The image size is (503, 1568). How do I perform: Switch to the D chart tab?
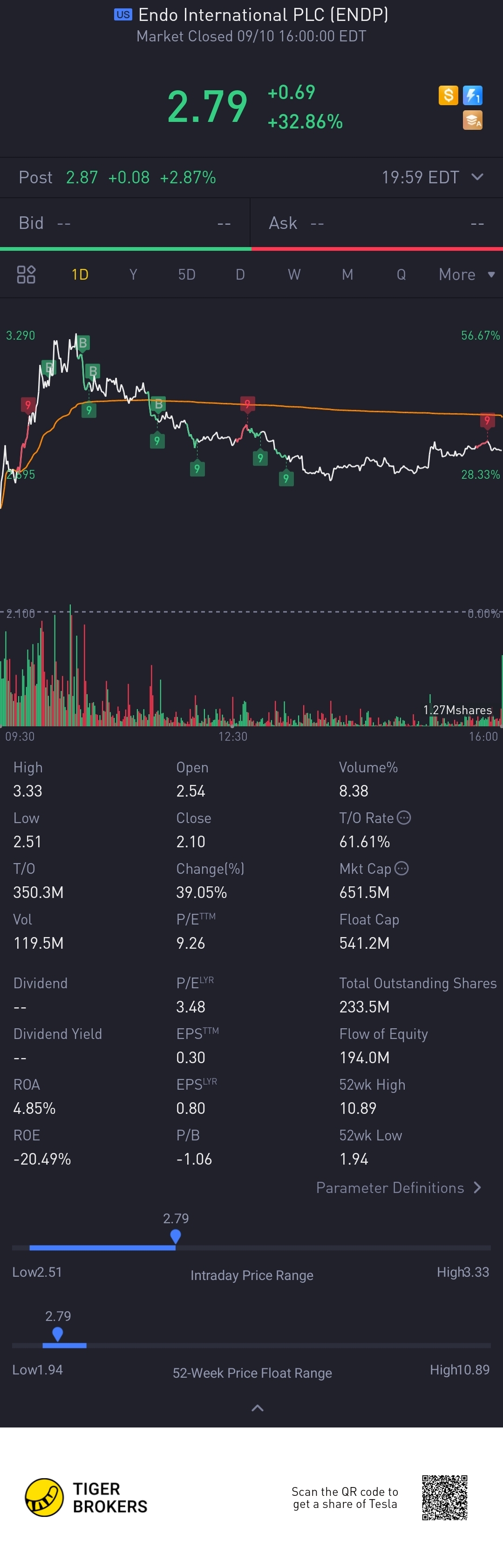[240, 275]
